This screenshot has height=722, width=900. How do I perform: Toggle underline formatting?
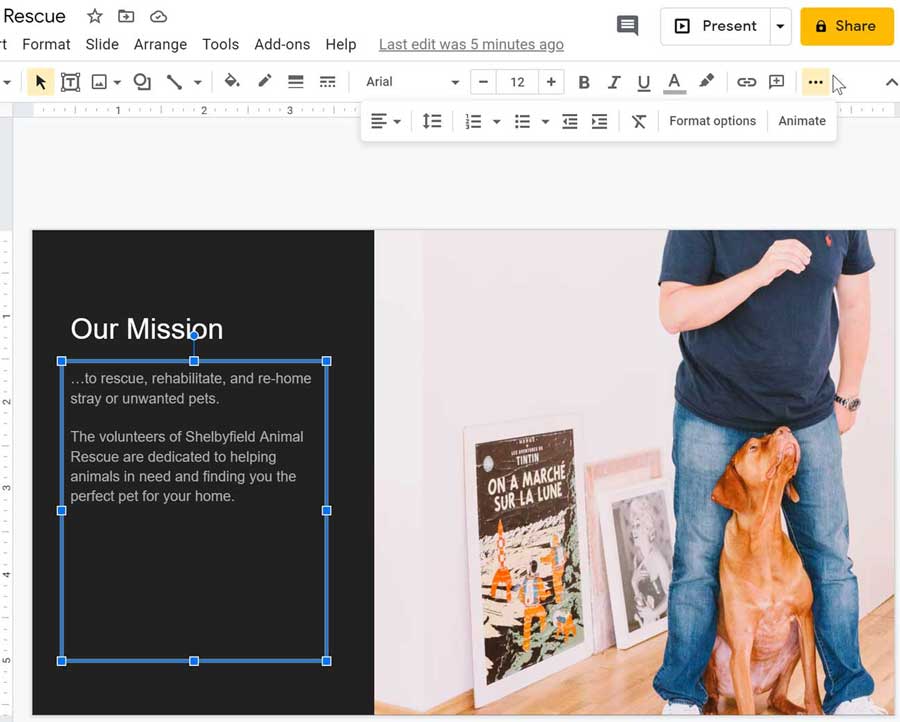click(x=644, y=81)
